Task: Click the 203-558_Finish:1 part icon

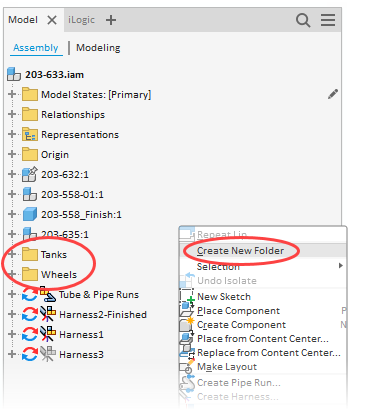Action: coord(30,214)
